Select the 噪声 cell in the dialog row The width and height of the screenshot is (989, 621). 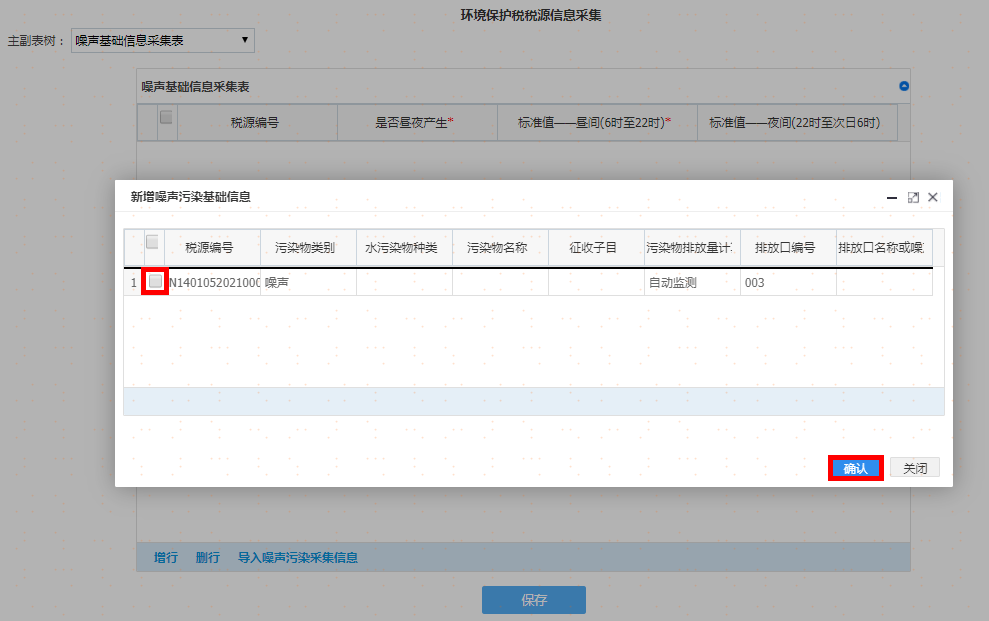[308, 282]
